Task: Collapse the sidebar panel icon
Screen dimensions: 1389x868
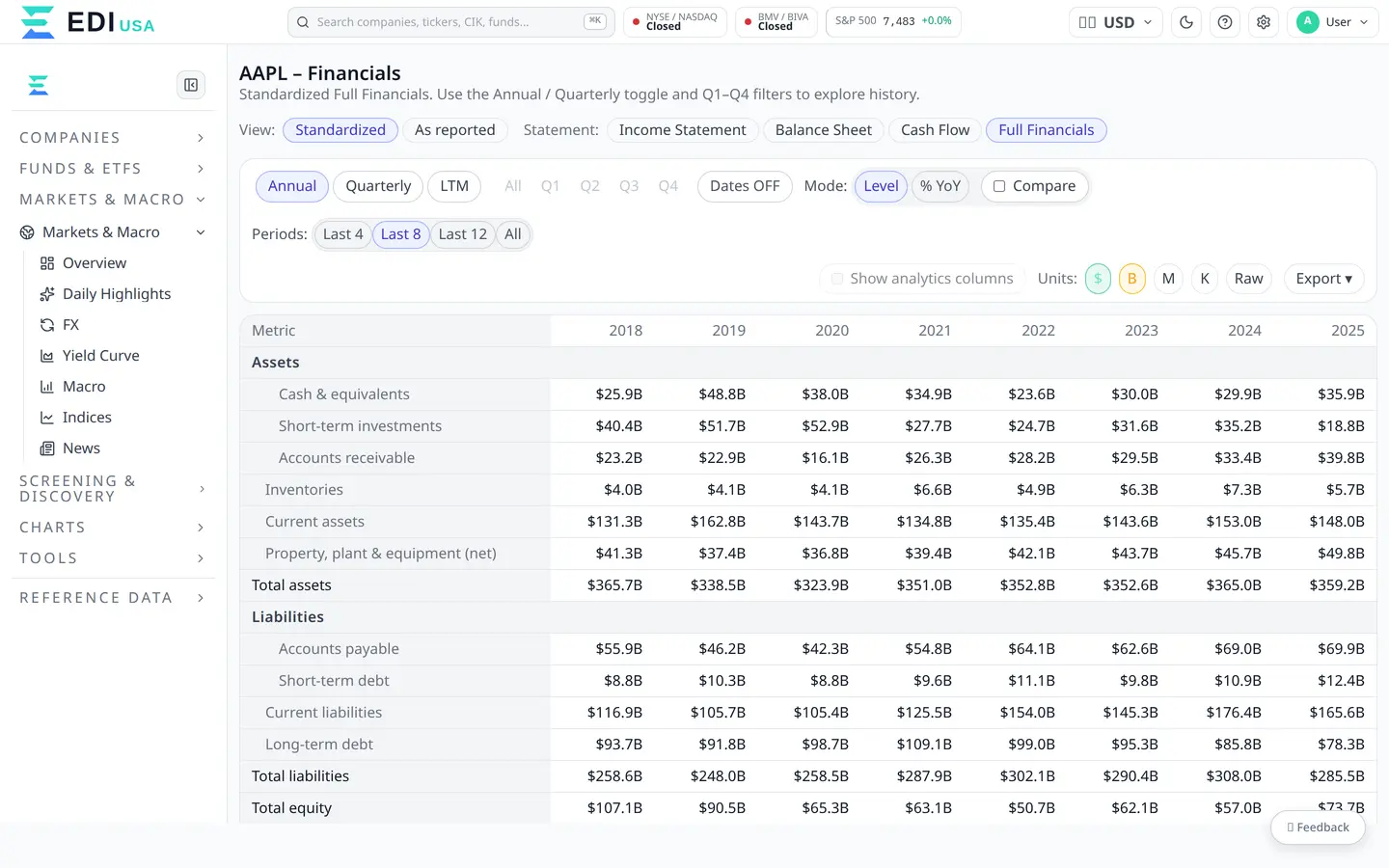Action: pyautogui.click(x=191, y=85)
